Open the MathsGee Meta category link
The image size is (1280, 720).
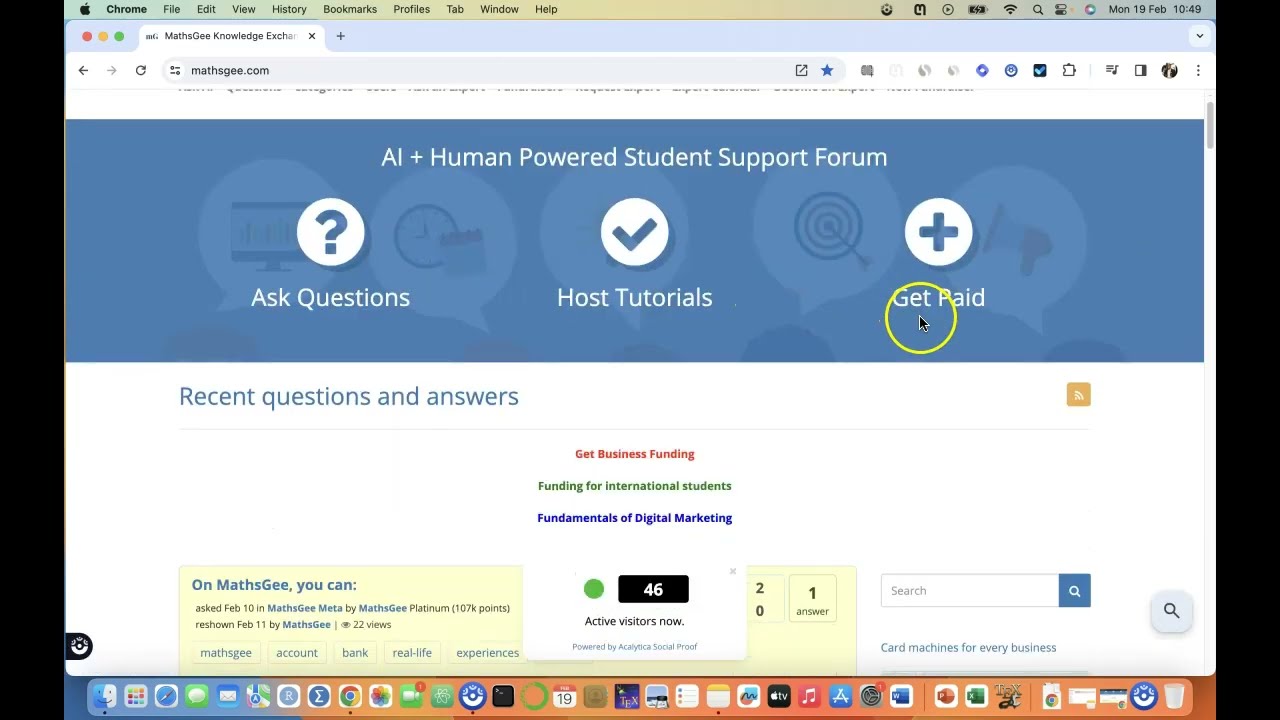click(x=305, y=608)
